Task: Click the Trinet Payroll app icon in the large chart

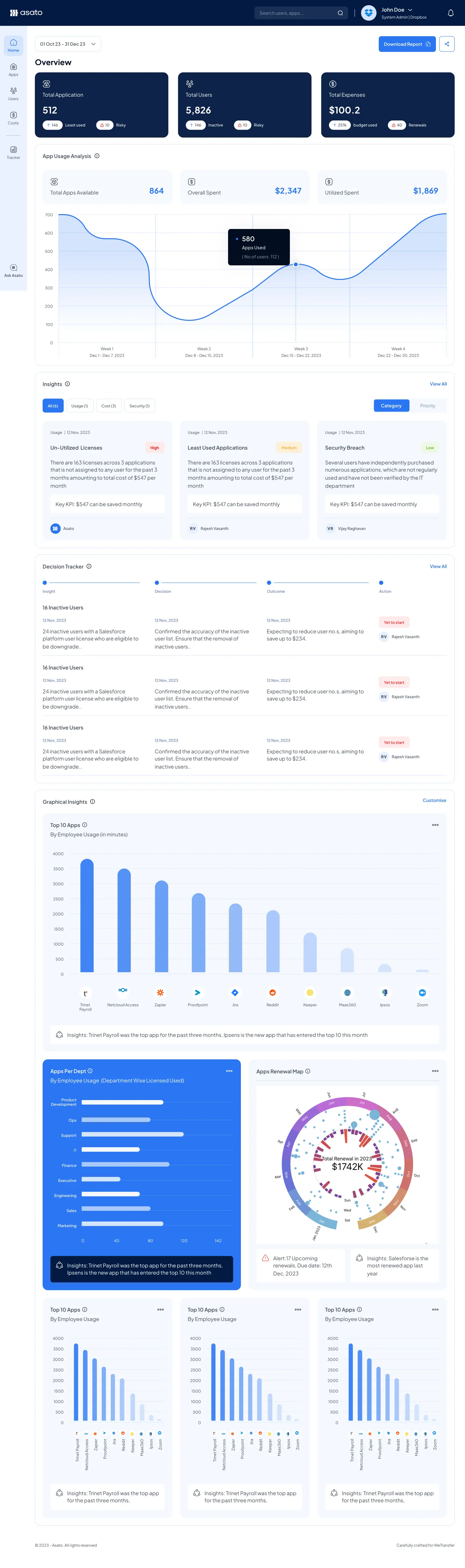Action: coord(85,993)
